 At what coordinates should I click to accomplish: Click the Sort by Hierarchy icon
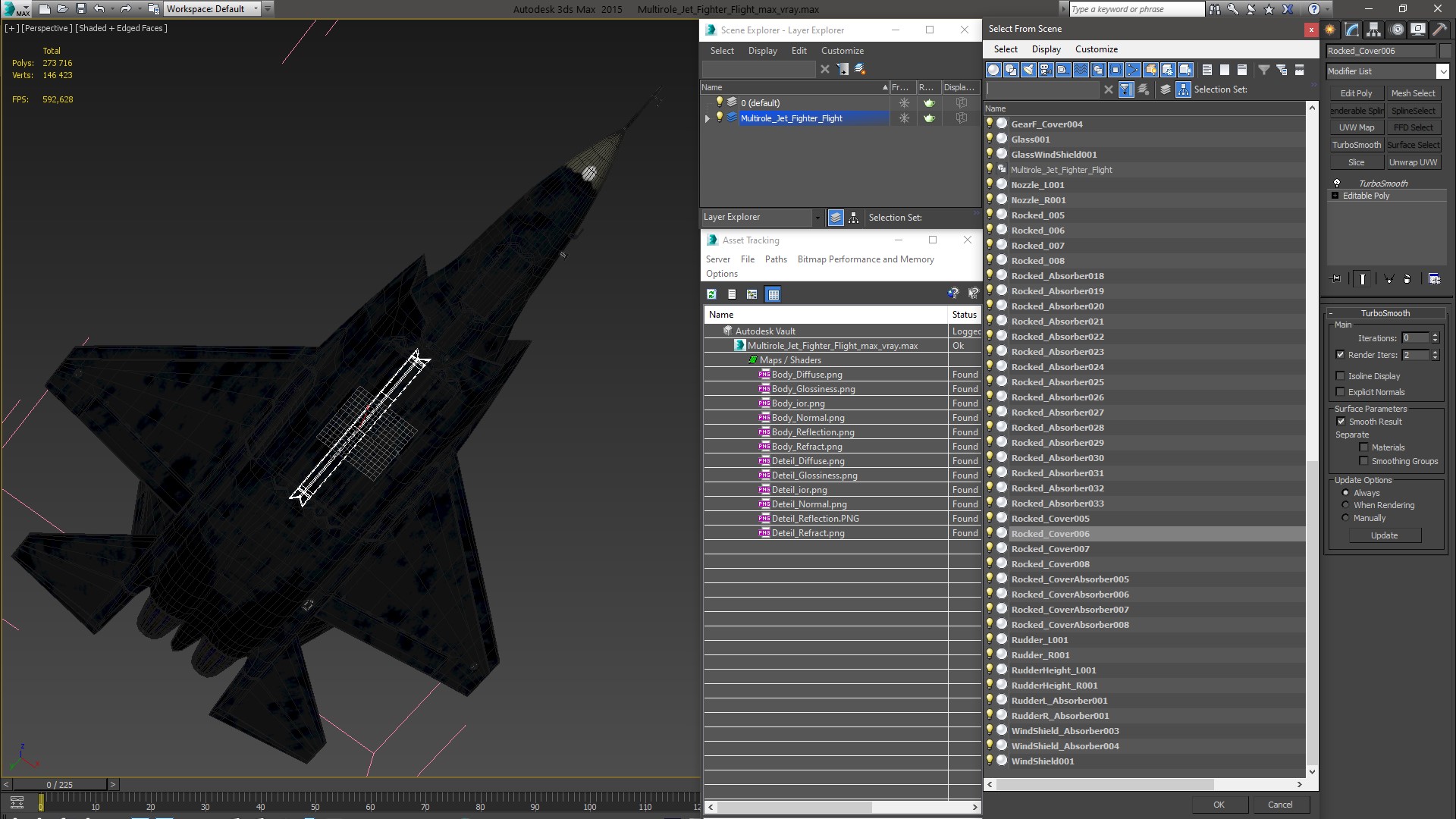point(1183,89)
